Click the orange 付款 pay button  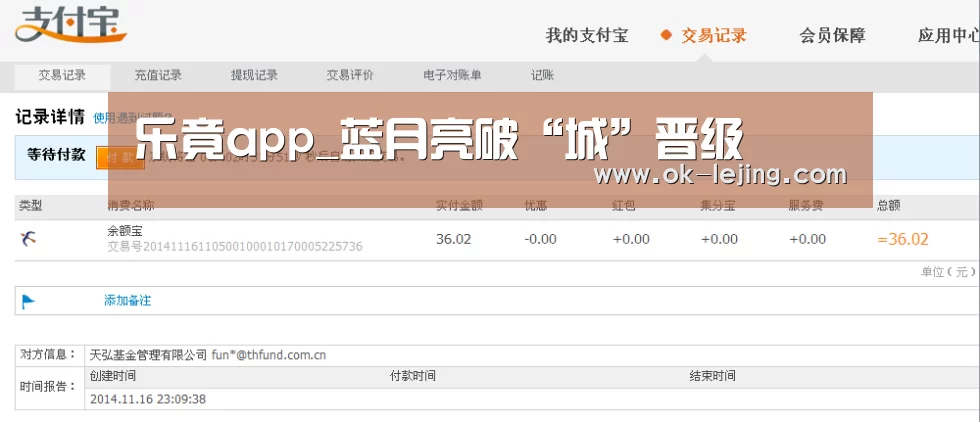click(x=121, y=158)
